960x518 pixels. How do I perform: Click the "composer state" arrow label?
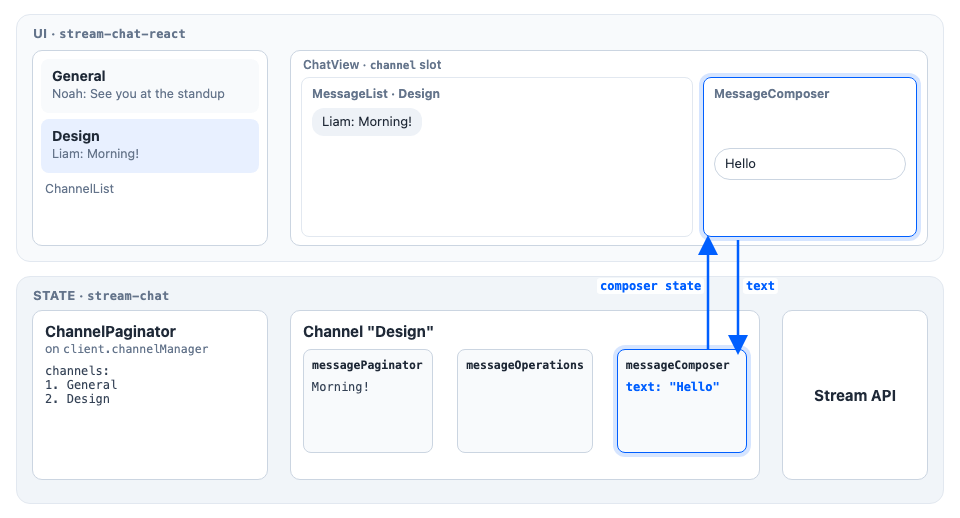[650, 286]
